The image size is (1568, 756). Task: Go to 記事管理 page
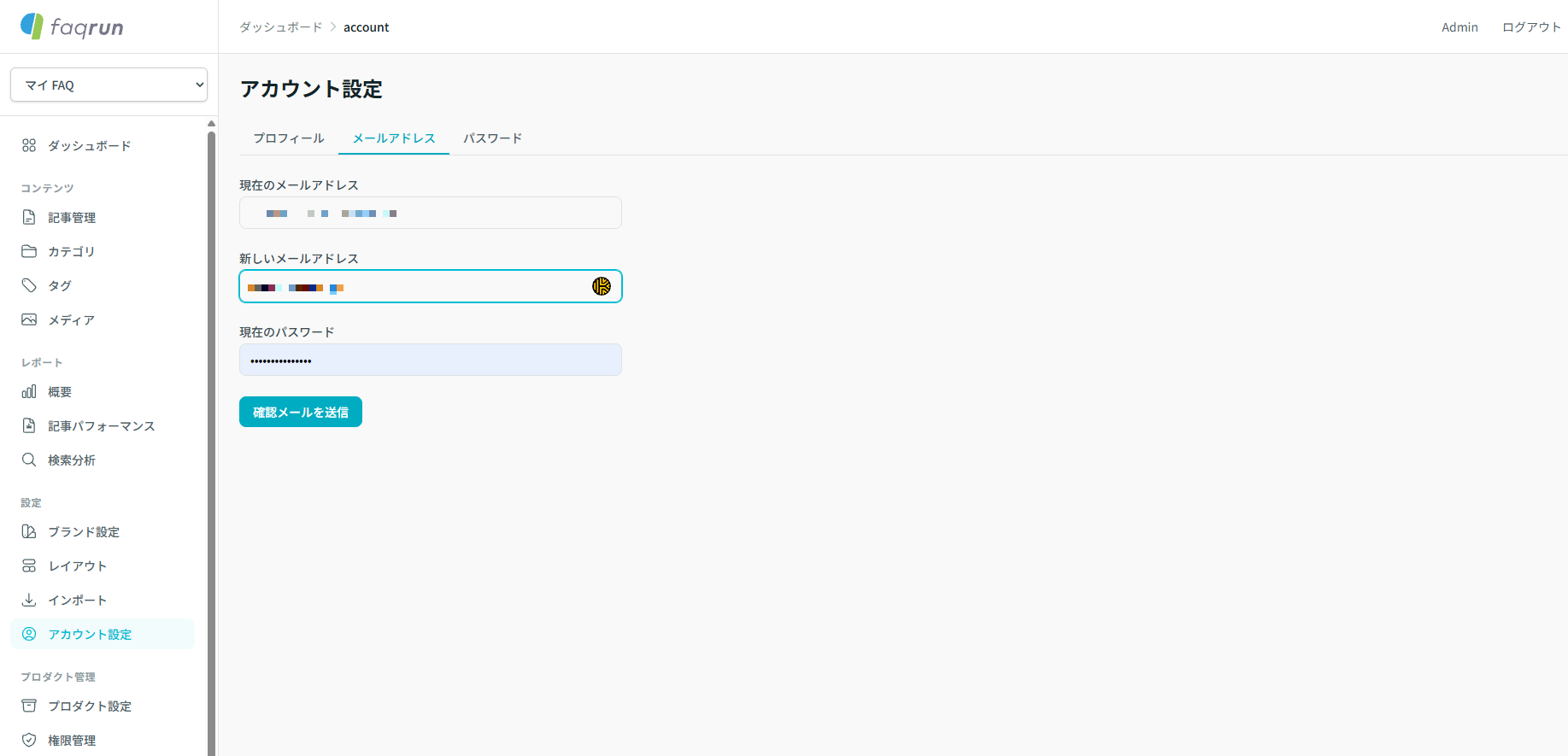[103, 217]
